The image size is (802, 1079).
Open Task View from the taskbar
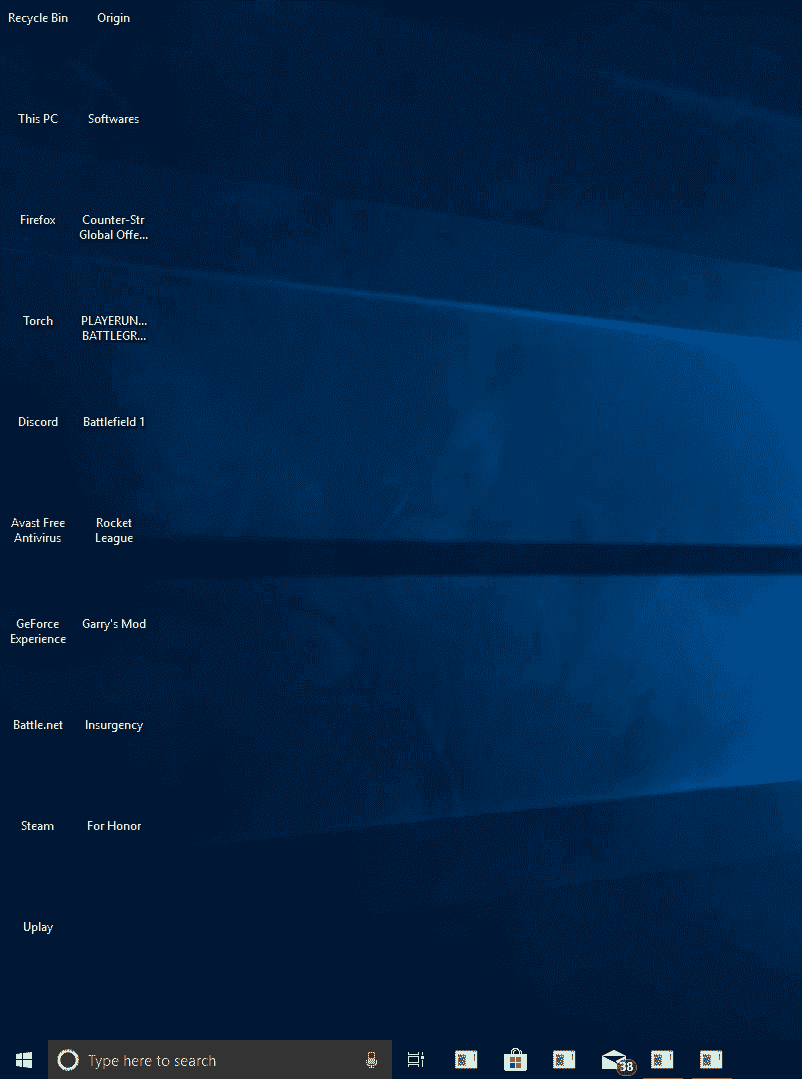(416, 1060)
